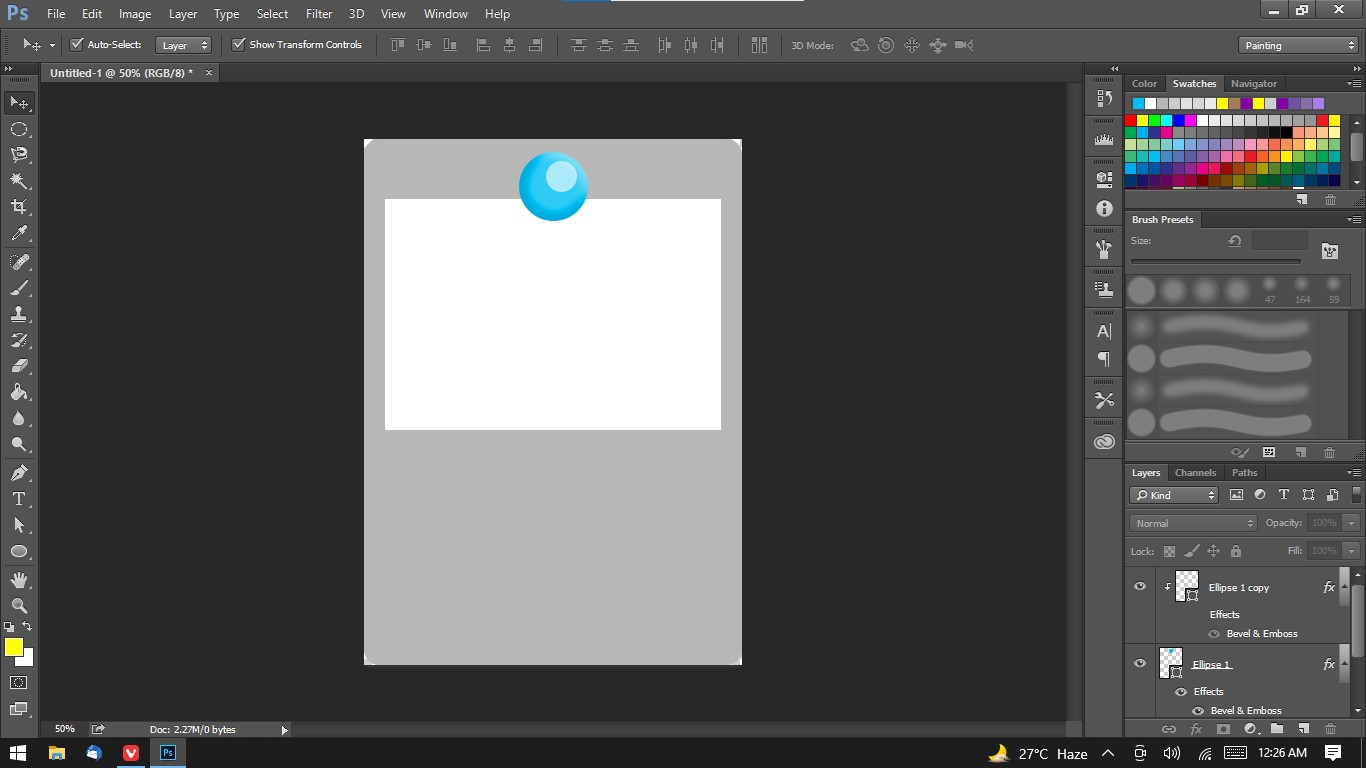Screen dimensions: 1366x768
Task: Delete layer with Layers panel trash icon
Action: pos(1330,729)
